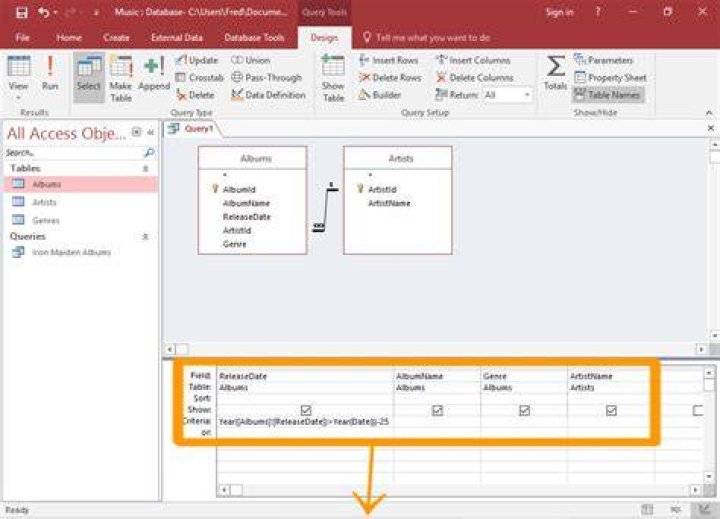The height and width of the screenshot is (519, 720).
Task: Choose Update query type
Action: (x=197, y=60)
